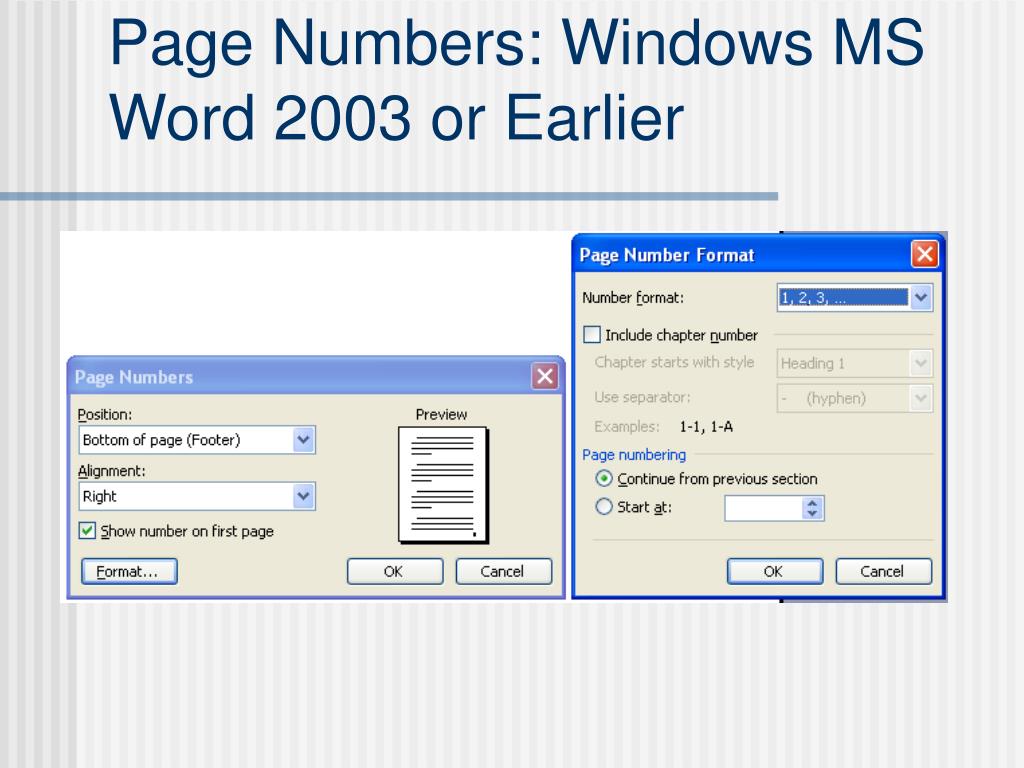The height and width of the screenshot is (768, 1024).
Task: Close the Page Numbers dialog
Action: 545,376
